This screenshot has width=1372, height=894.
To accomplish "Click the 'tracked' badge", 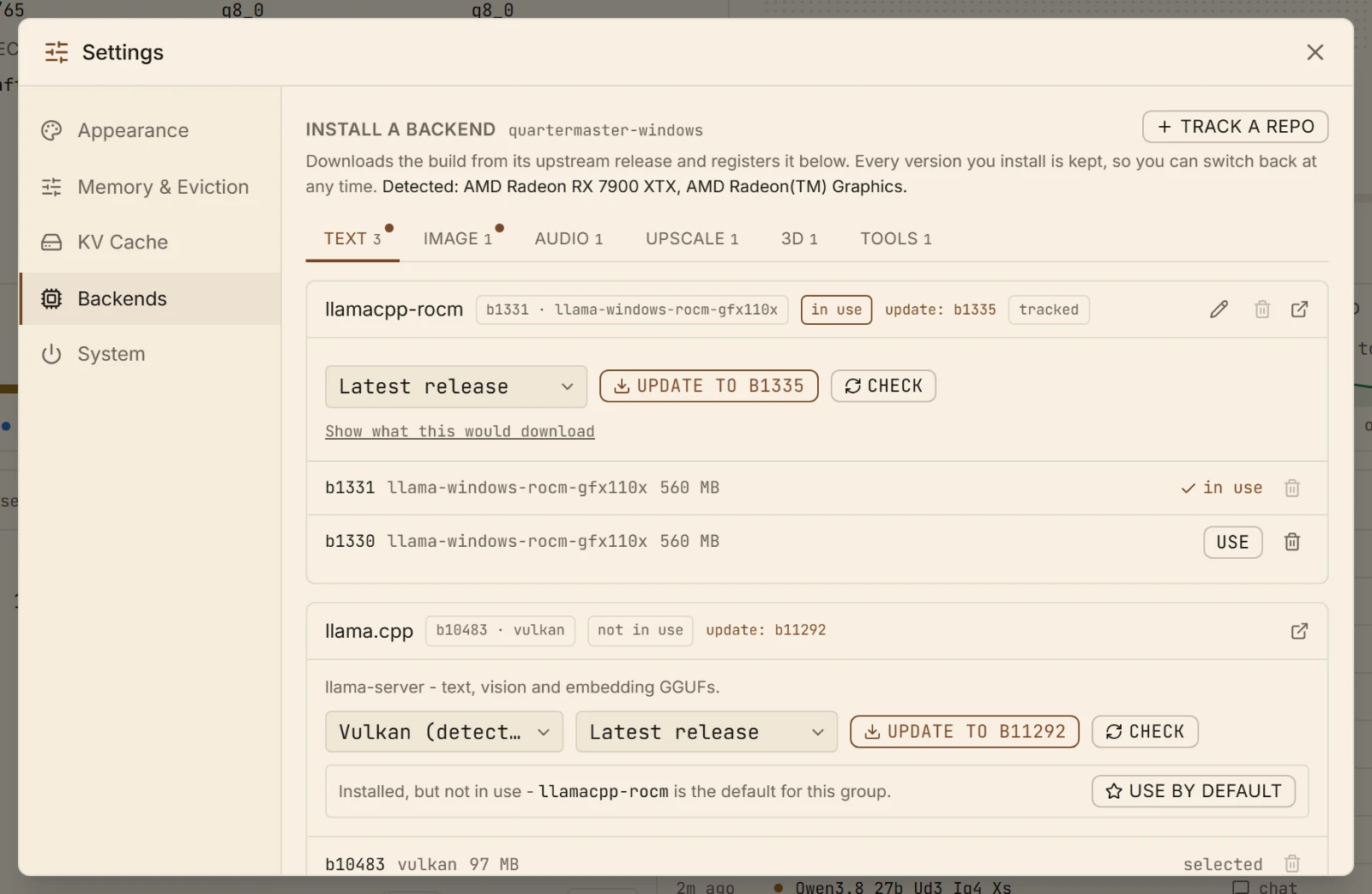I will coord(1049,309).
